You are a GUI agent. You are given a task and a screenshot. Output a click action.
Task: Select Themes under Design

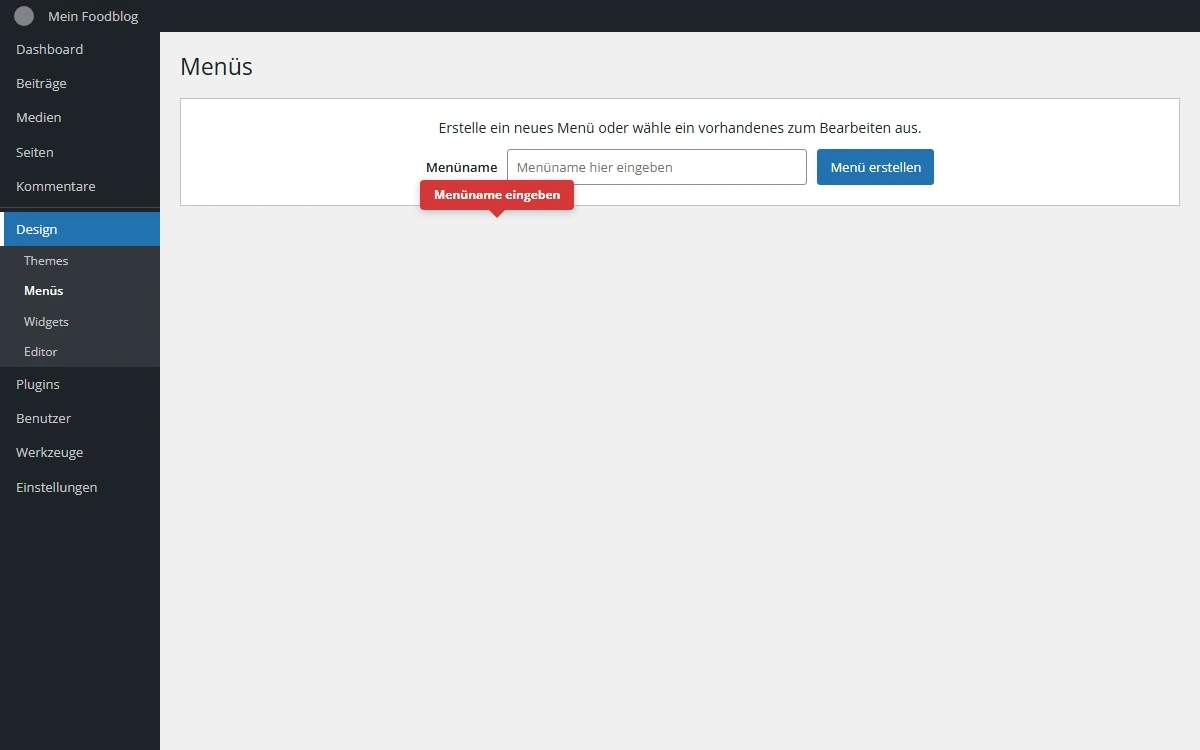[46, 261]
